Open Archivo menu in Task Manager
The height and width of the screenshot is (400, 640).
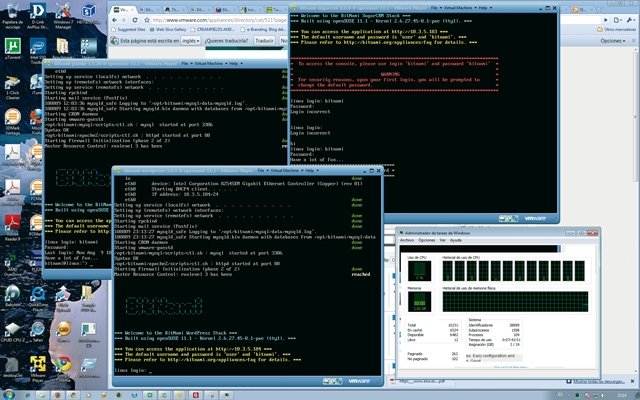[407, 240]
